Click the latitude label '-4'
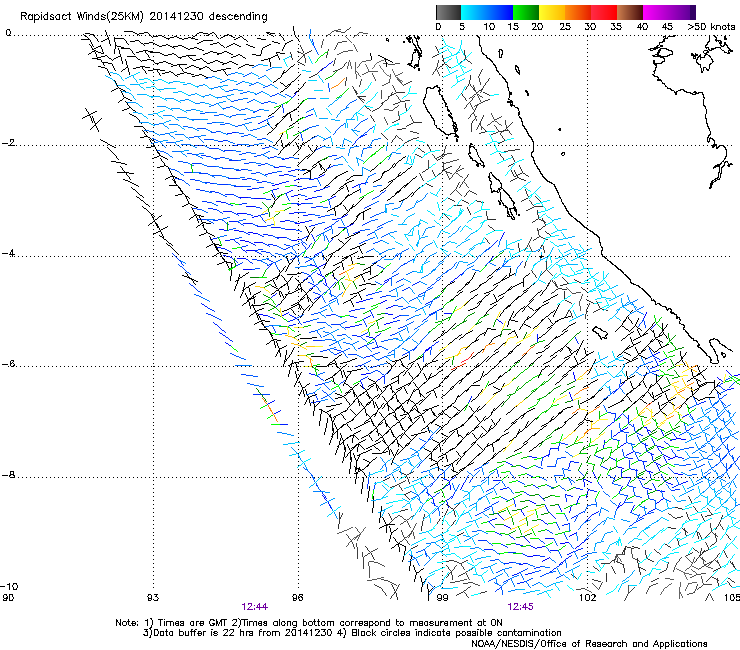Viewport: 740px width, 650px height. 8,253
